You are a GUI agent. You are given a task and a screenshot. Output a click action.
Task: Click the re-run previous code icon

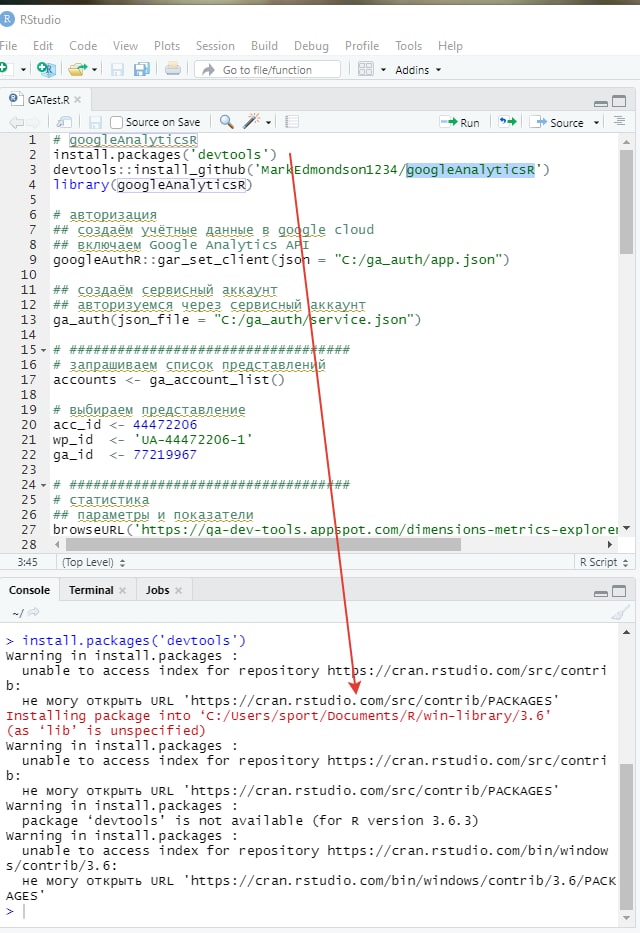[507, 121]
